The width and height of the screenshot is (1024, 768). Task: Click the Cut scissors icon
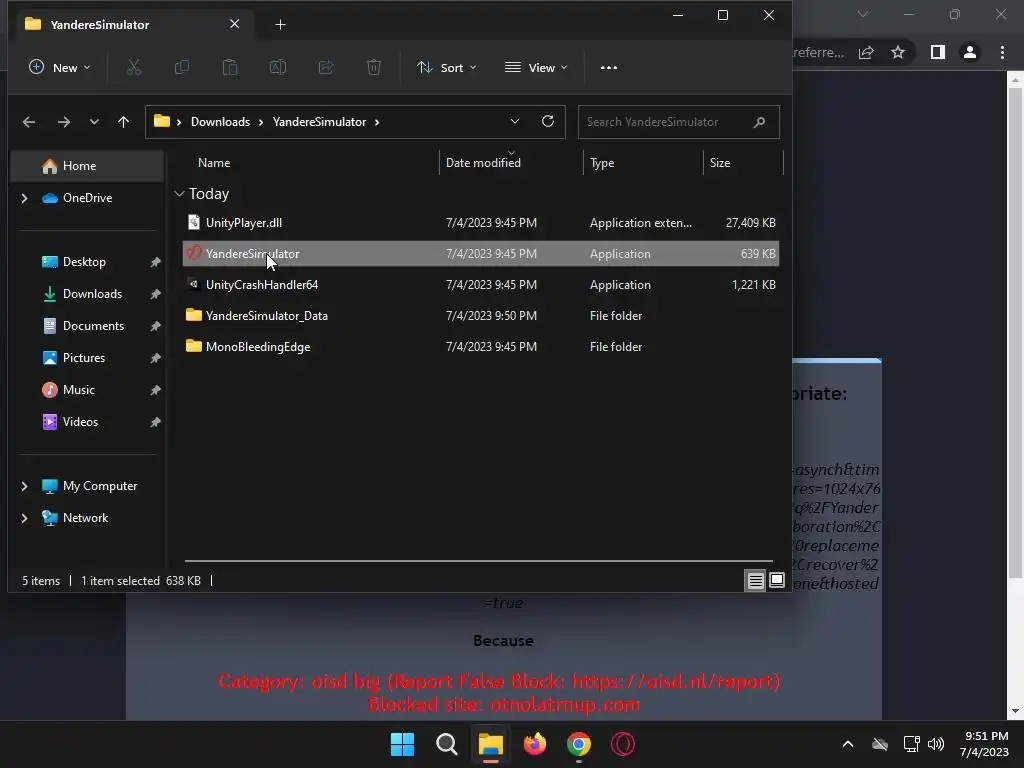click(x=133, y=67)
